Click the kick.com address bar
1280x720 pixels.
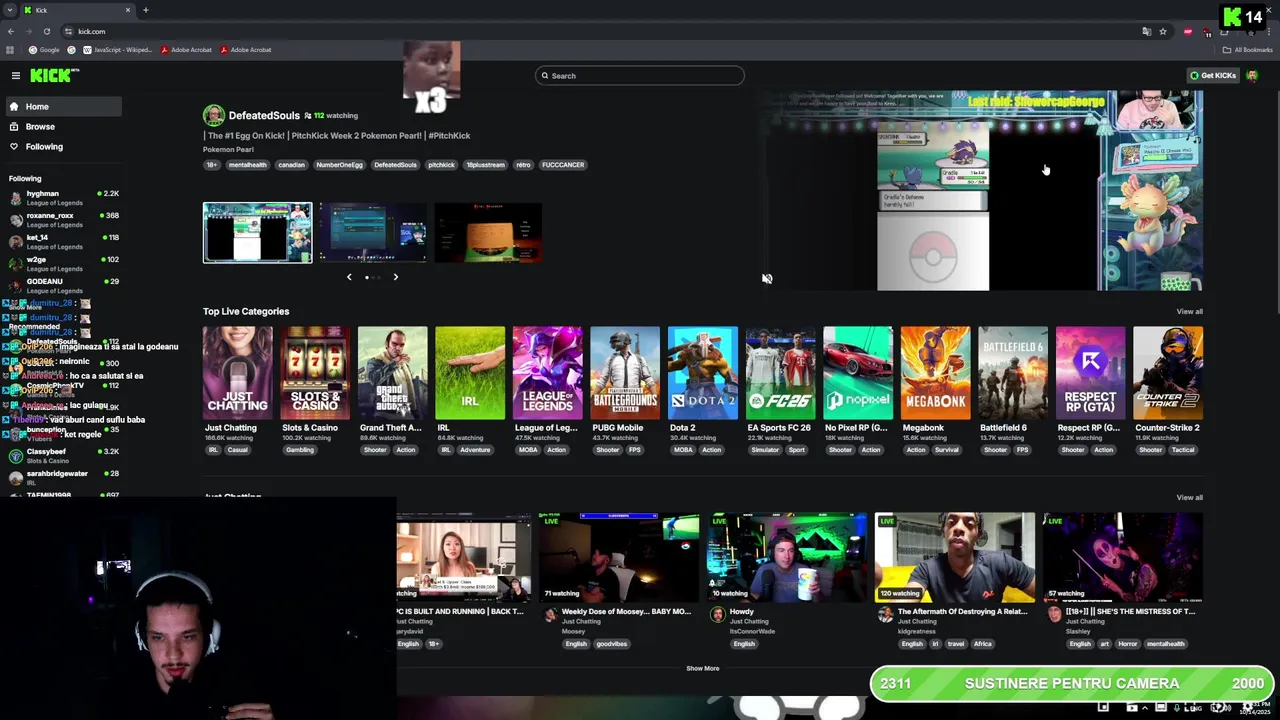[x=600, y=31]
